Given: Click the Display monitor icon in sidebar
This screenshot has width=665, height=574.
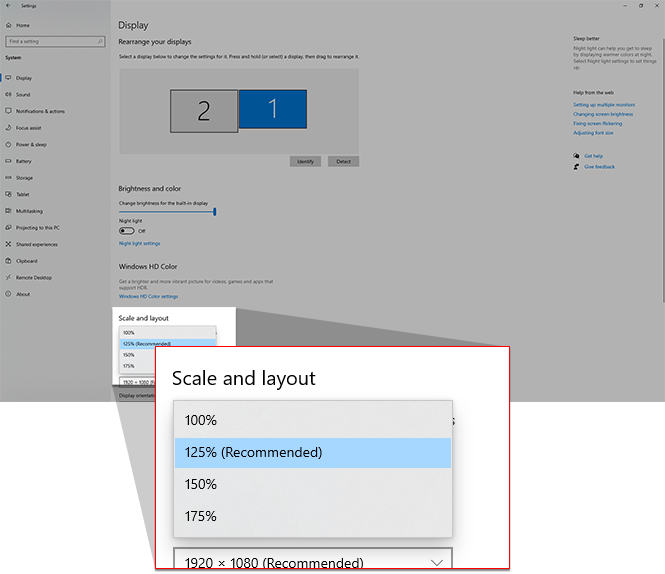Looking at the screenshot, I should point(8,78).
